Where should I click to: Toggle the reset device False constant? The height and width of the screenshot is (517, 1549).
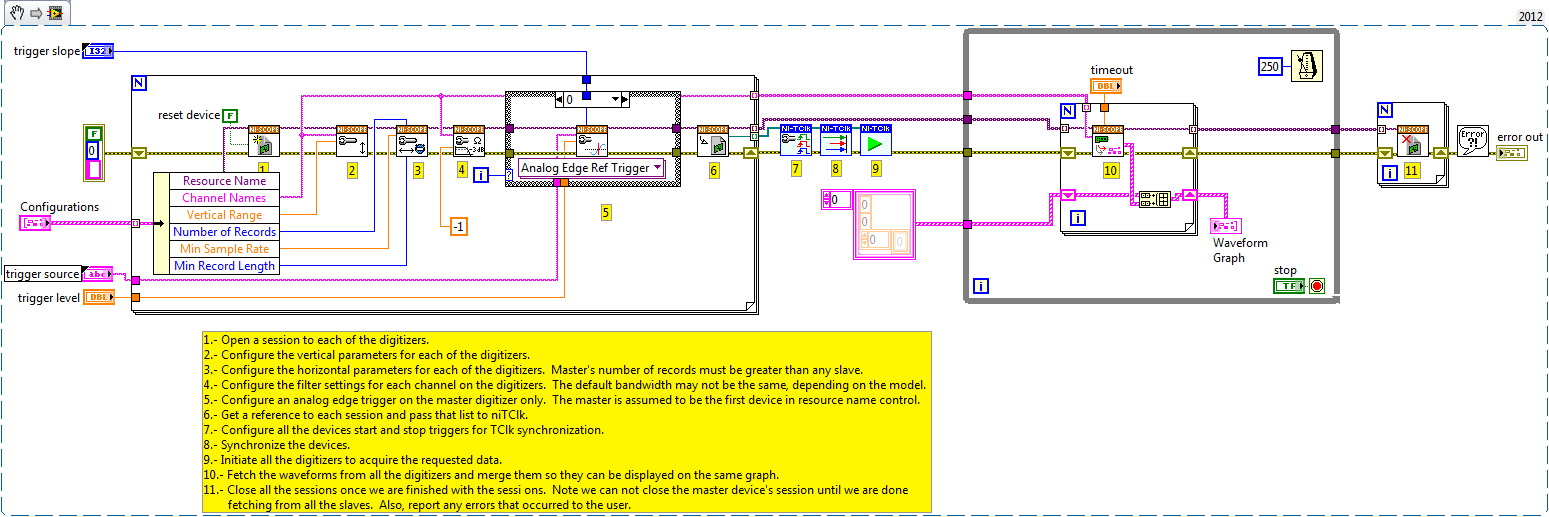[x=230, y=115]
